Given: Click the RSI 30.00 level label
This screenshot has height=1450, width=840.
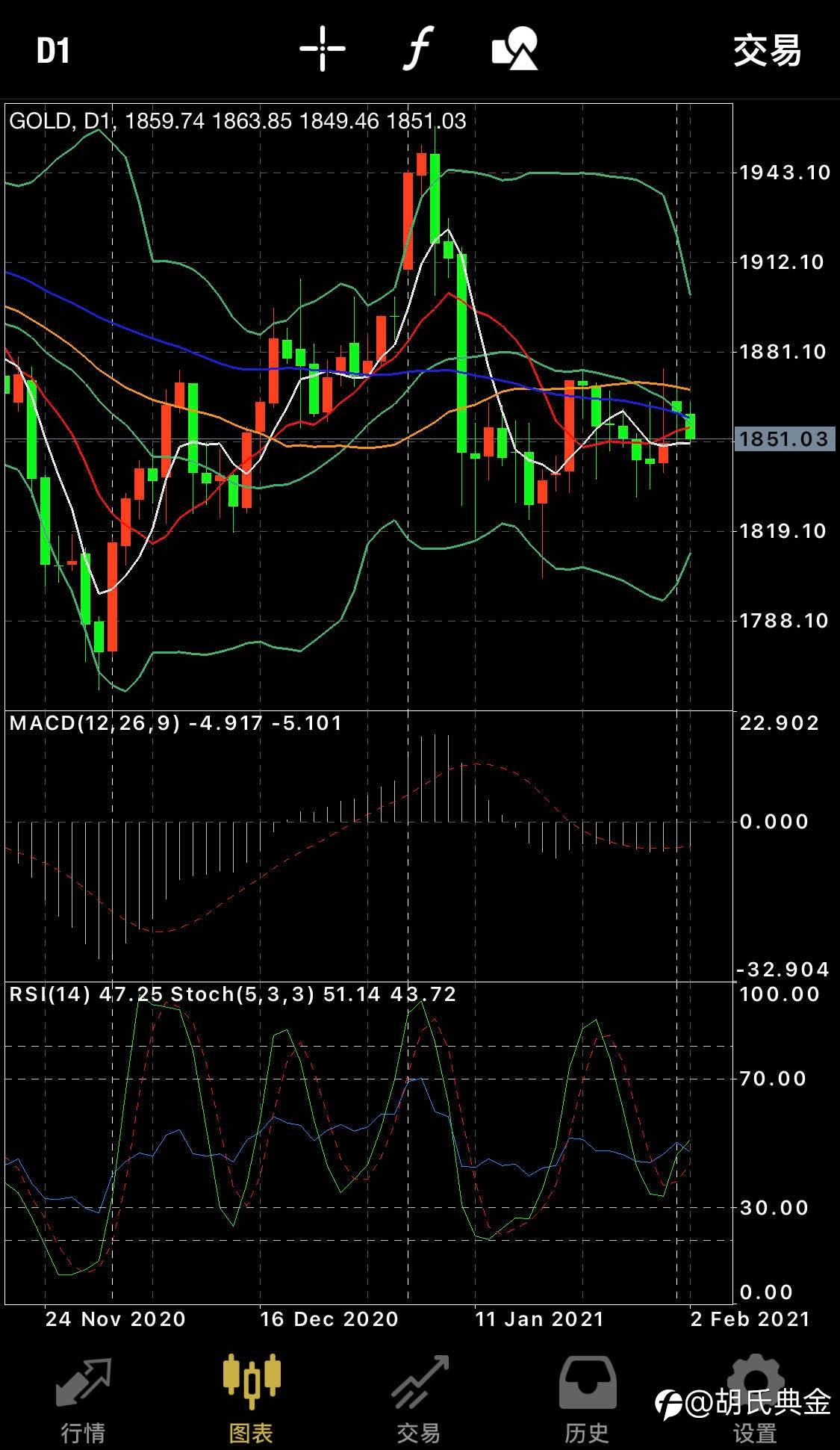Looking at the screenshot, I should 774,1208.
